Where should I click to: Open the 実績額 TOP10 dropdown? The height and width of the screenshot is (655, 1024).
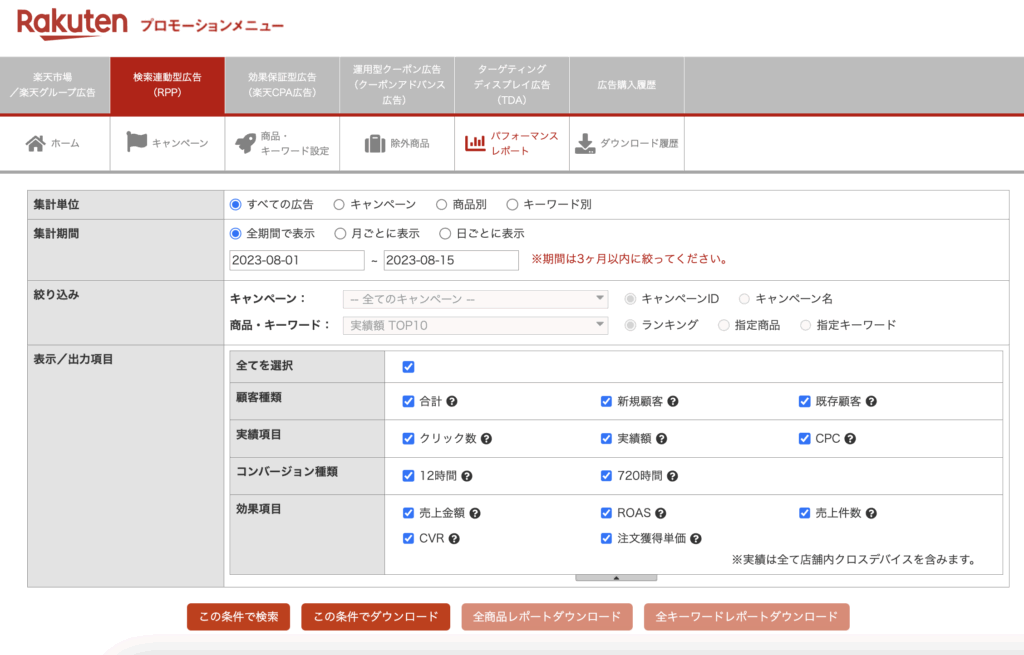coord(475,325)
